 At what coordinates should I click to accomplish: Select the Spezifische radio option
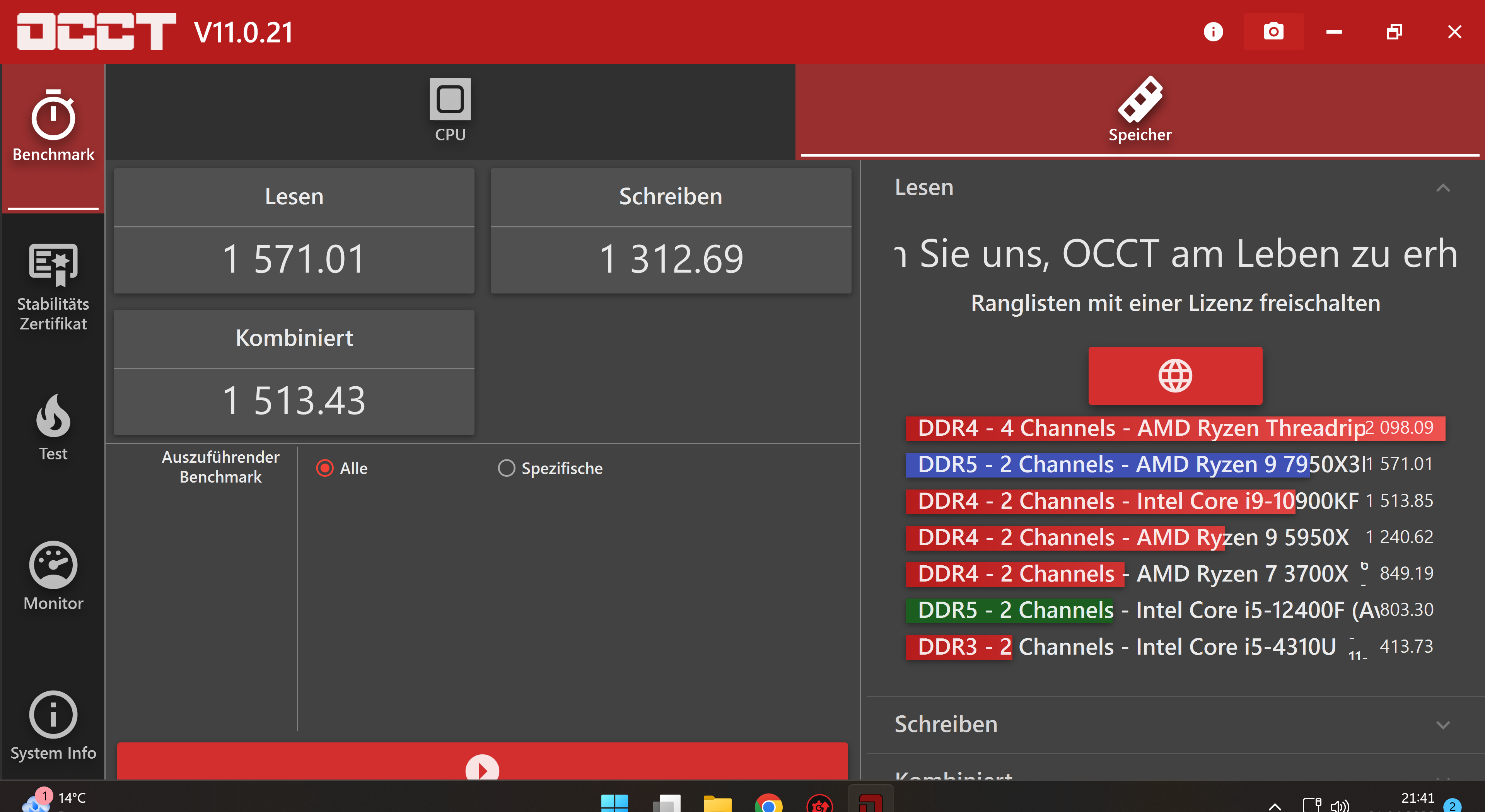click(x=506, y=468)
